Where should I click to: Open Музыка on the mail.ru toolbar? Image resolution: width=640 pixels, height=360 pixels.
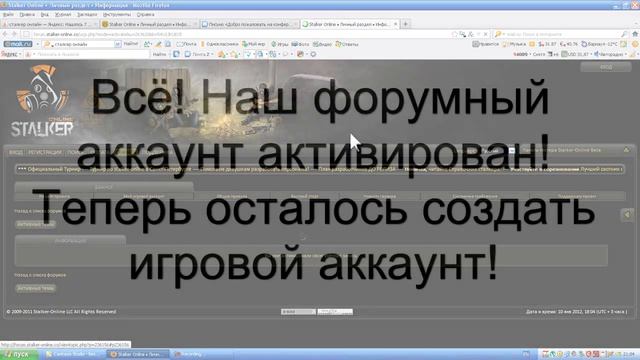pyautogui.click(x=515, y=44)
